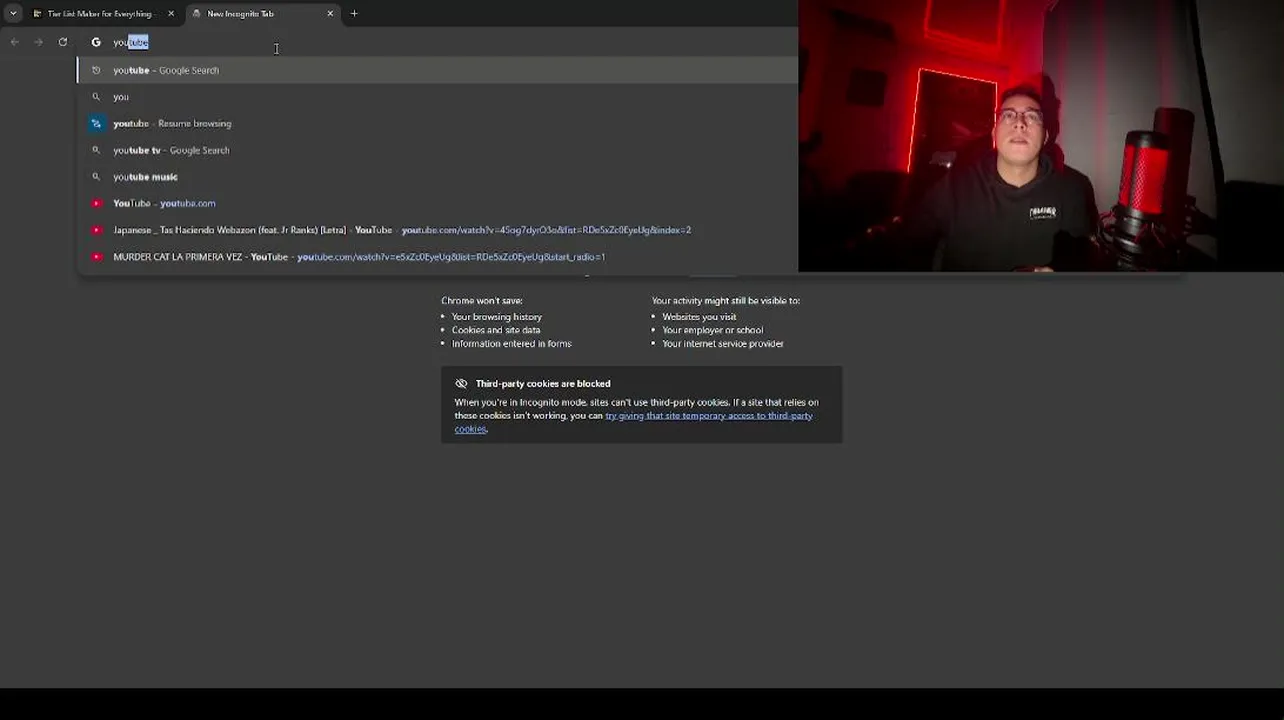Click YouTube favicon beside MURDER CAT suggestion
Viewport: 1284px width, 720px height.
pos(96,257)
